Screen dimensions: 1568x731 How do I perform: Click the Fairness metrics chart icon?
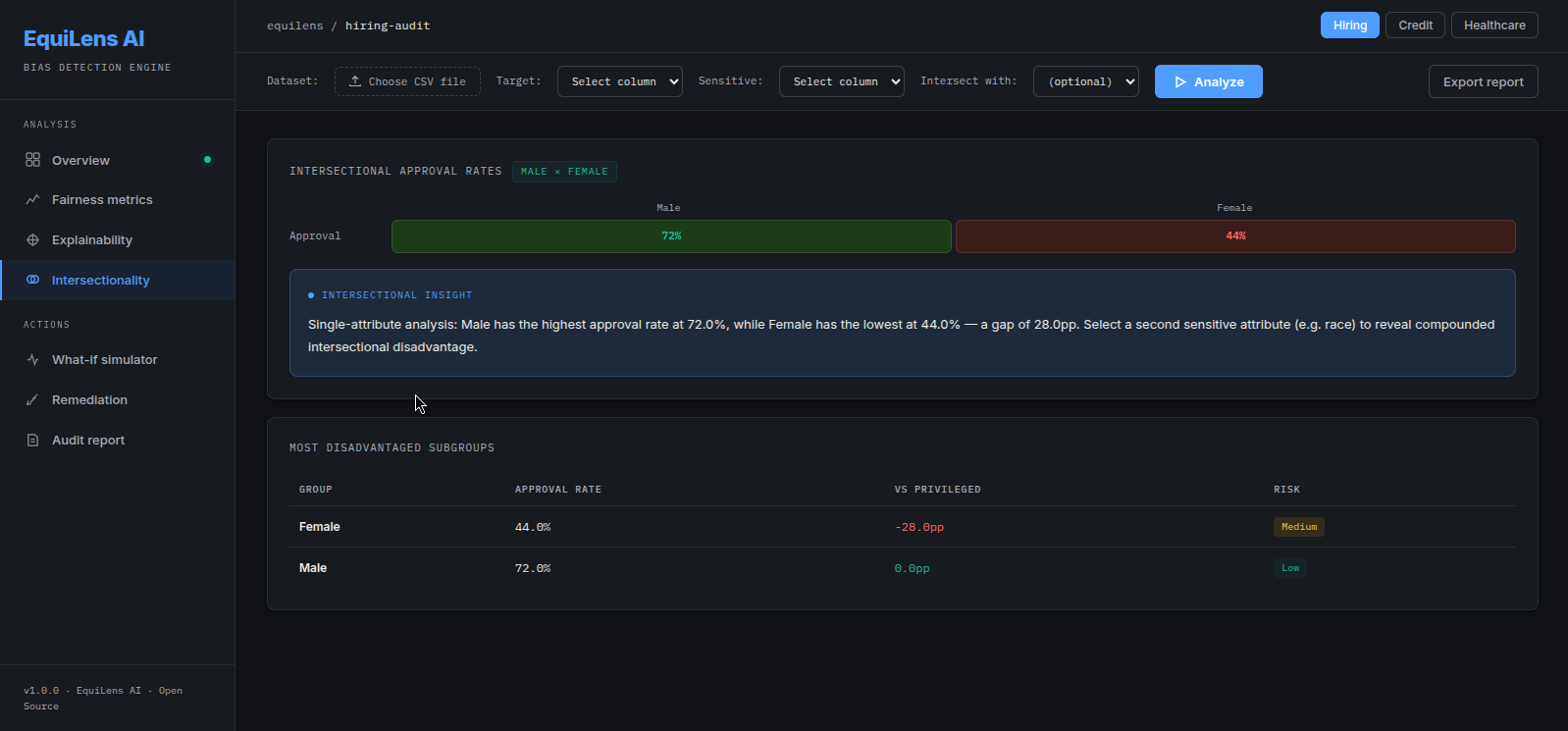(x=32, y=199)
